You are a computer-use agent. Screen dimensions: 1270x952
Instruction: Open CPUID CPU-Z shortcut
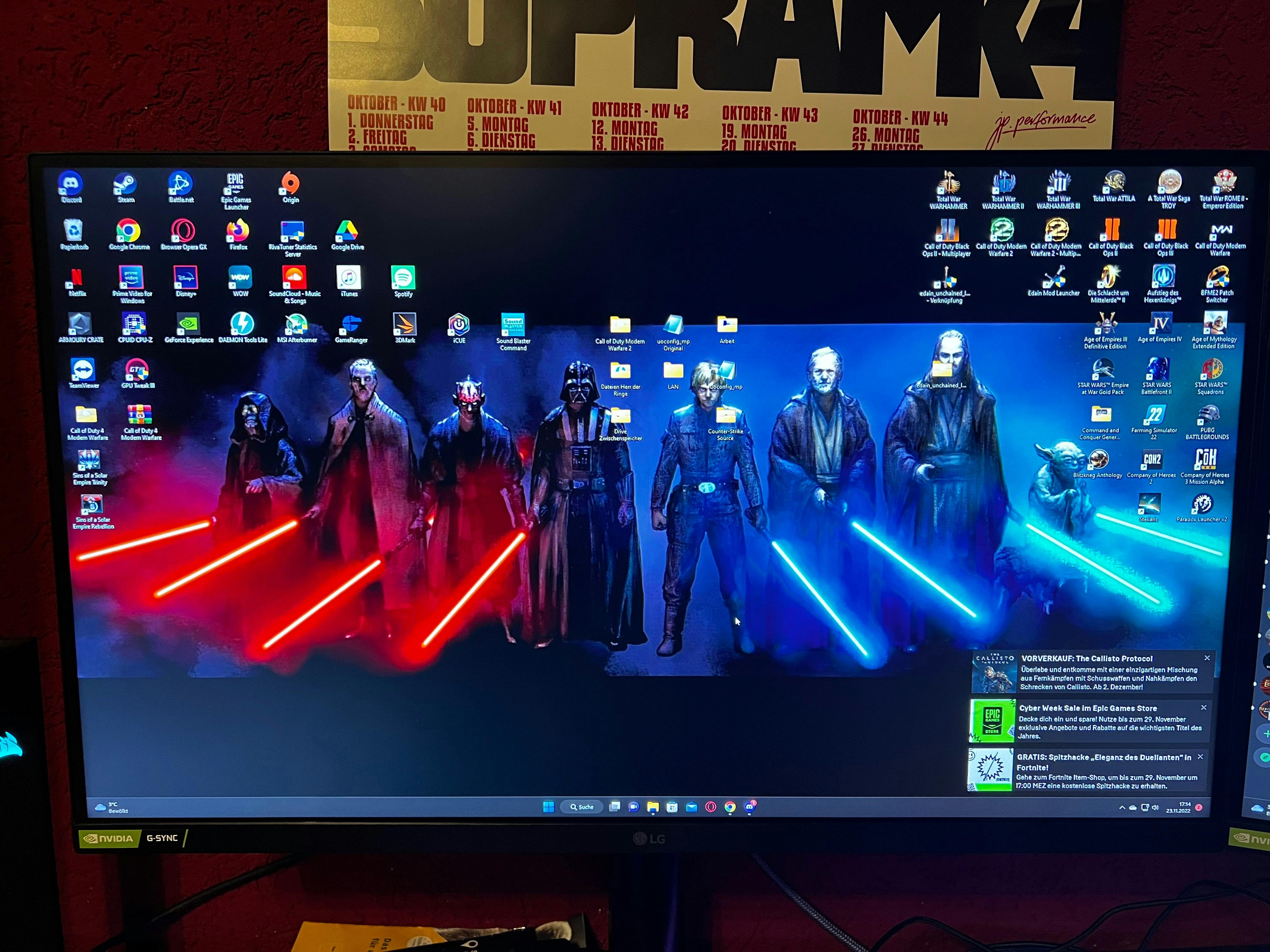(135, 328)
